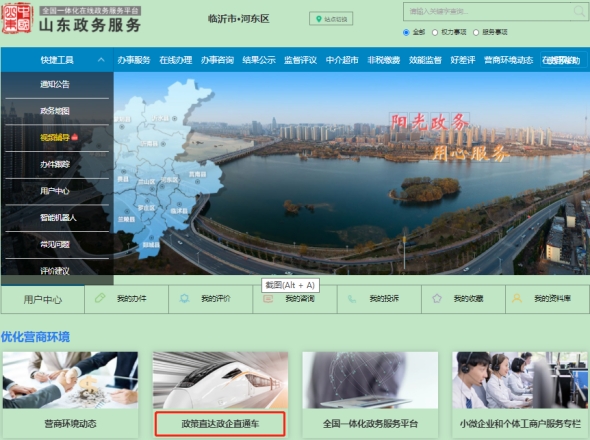Screen dimensions: 590x440
Task: Click the search magnifier icon
Action: point(579,11)
